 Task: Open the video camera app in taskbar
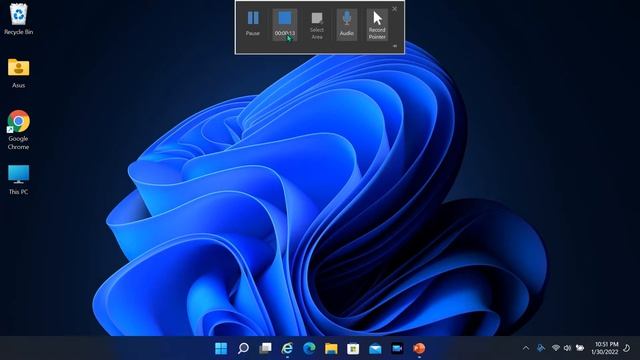[x=397, y=348]
